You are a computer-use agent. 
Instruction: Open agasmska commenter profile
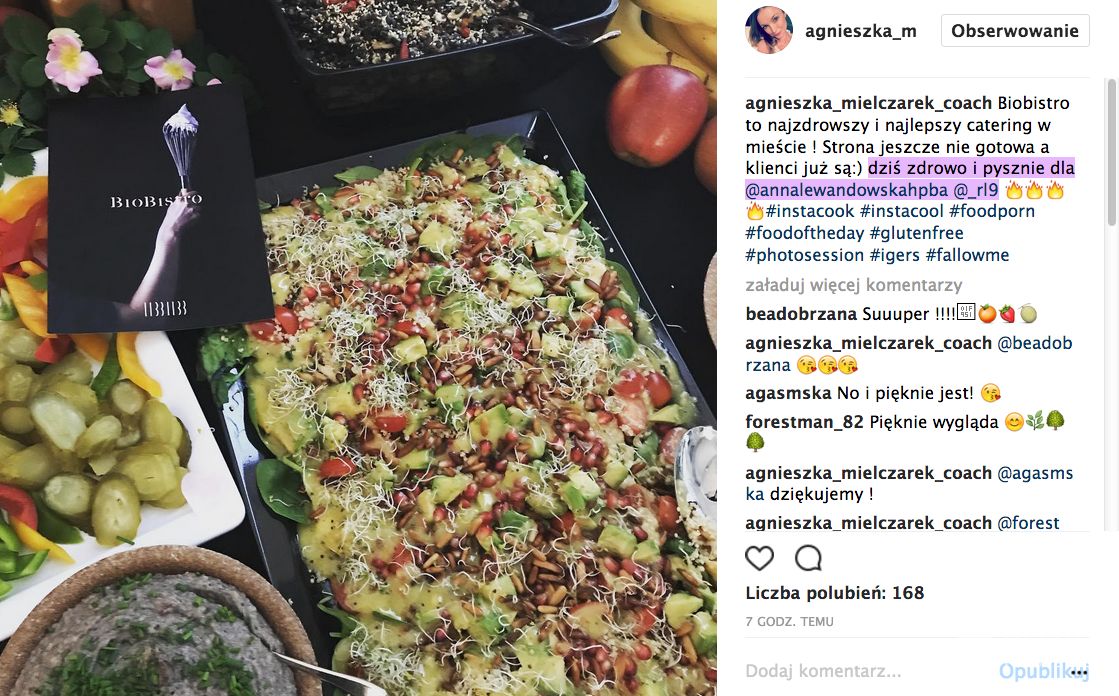pyautogui.click(x=789, y=393)
